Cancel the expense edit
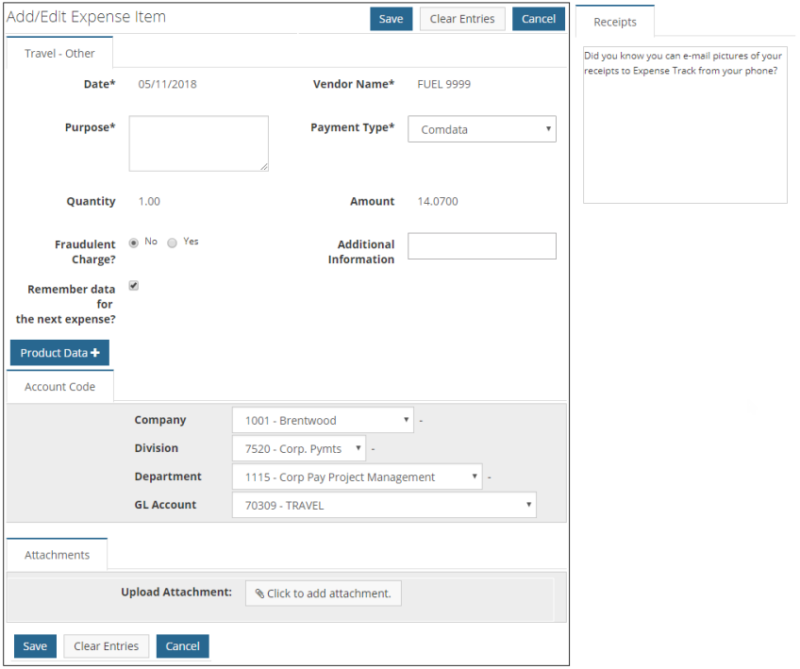This screenshot has height=669, width=800. pyautogui.click(x=538, y=18)
